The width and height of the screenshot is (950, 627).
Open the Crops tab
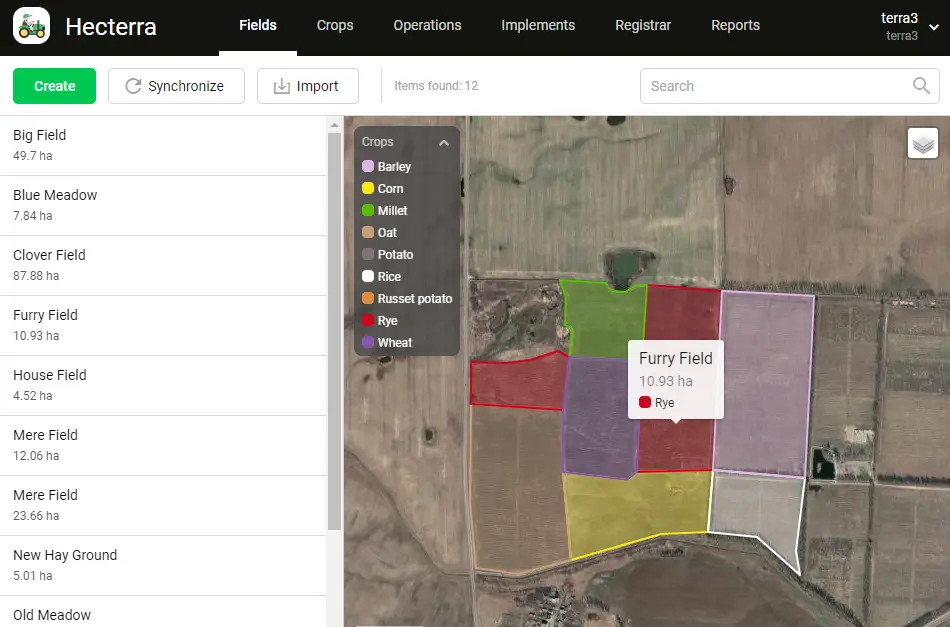(335, 25)
